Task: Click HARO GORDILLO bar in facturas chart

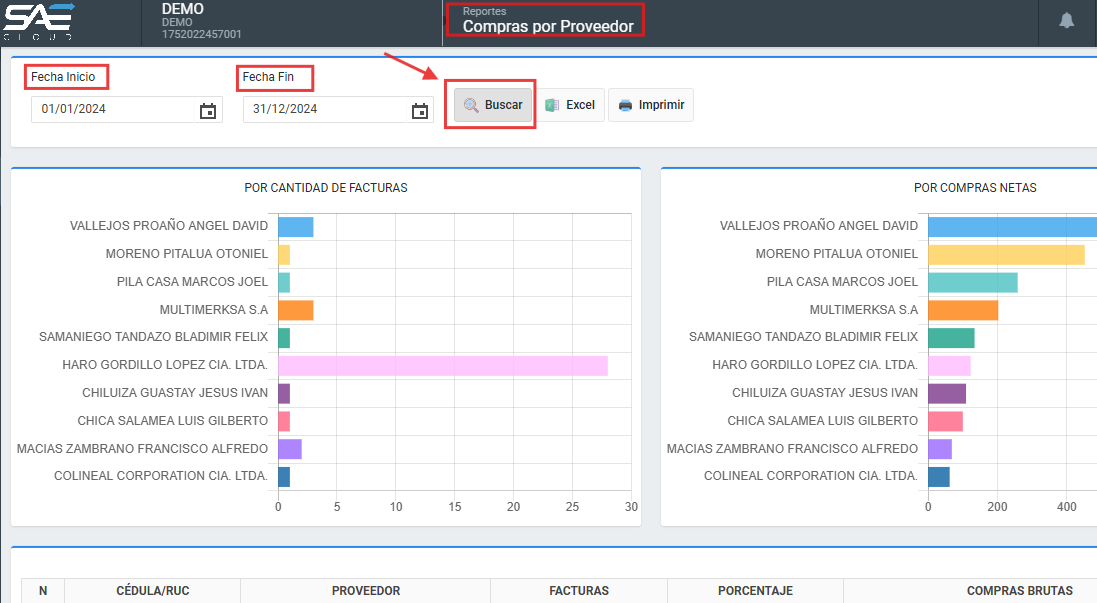Action: pos(442,366)
